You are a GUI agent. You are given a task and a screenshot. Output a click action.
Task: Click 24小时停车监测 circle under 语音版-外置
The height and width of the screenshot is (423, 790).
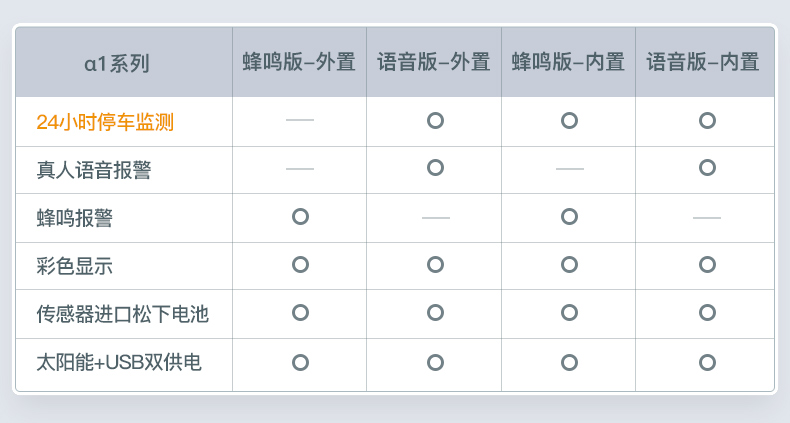435,120
